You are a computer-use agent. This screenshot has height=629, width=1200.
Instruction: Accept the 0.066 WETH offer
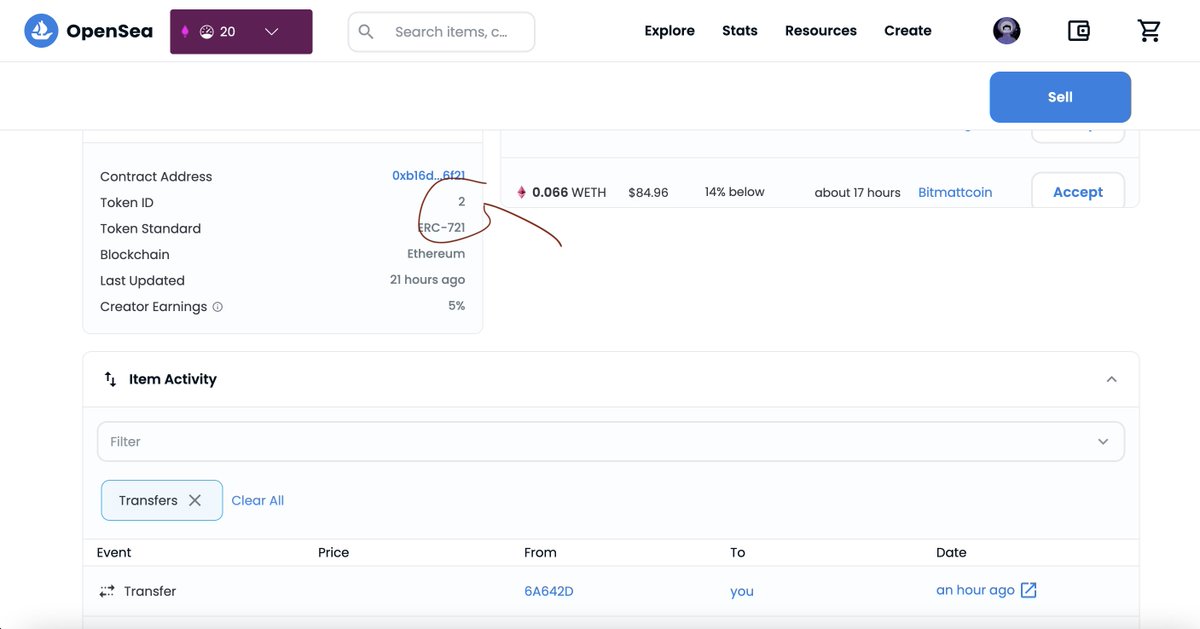click(x=1078, y=192)
